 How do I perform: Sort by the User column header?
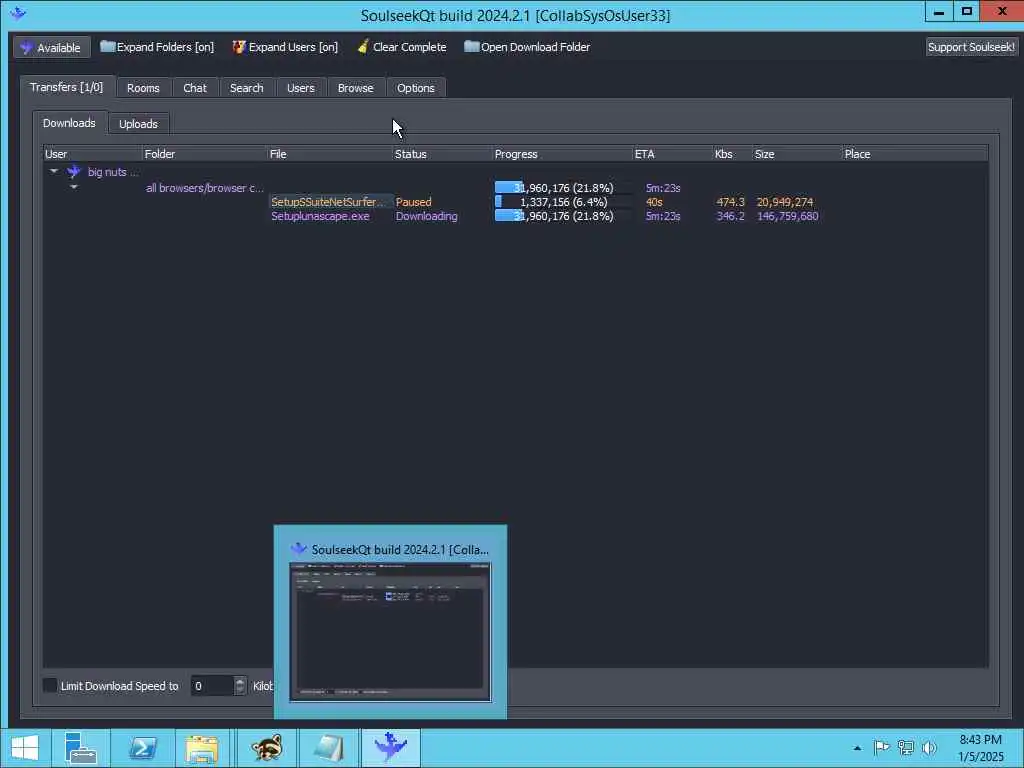tap(92, 154)
